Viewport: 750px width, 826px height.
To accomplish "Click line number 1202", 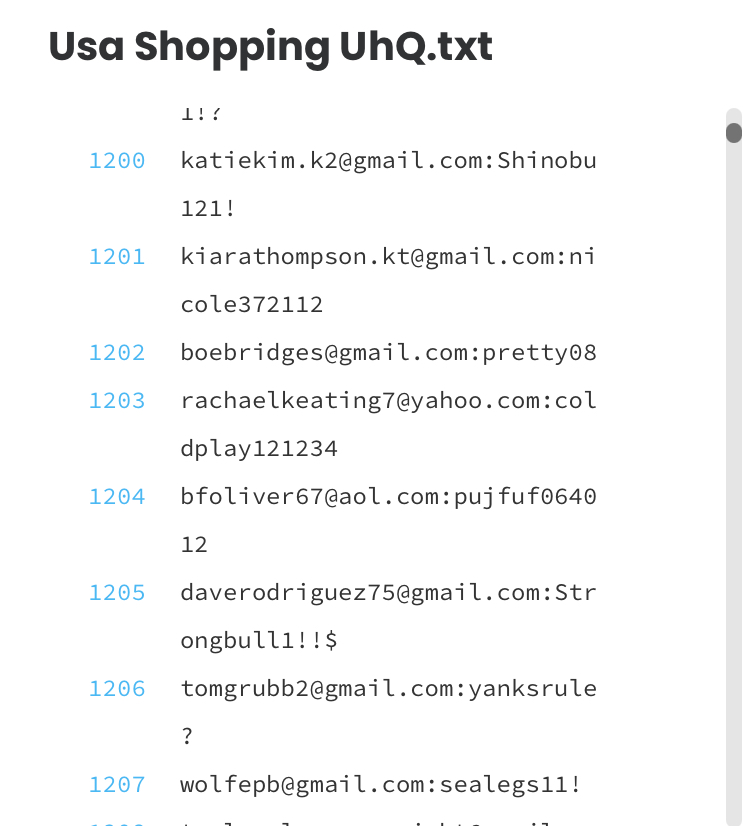I will point(117,353).
